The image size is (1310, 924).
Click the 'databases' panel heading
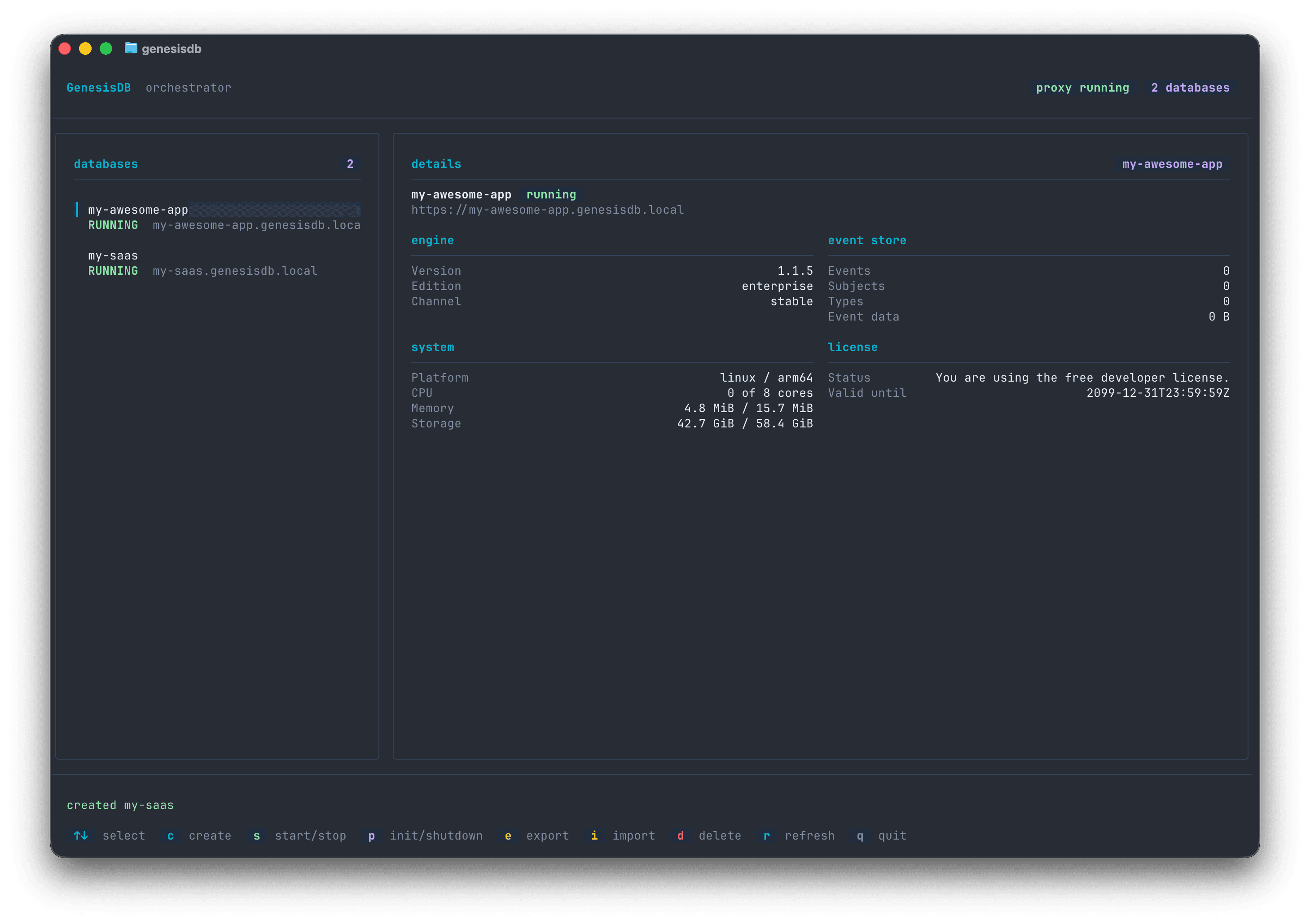(x=106, y=164)
